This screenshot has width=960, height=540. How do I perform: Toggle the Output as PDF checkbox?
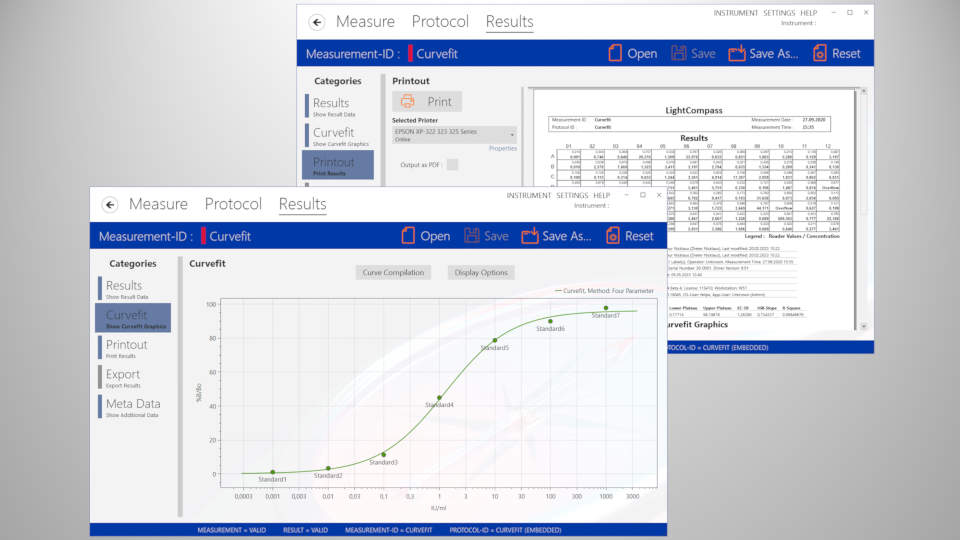point(452,165)
